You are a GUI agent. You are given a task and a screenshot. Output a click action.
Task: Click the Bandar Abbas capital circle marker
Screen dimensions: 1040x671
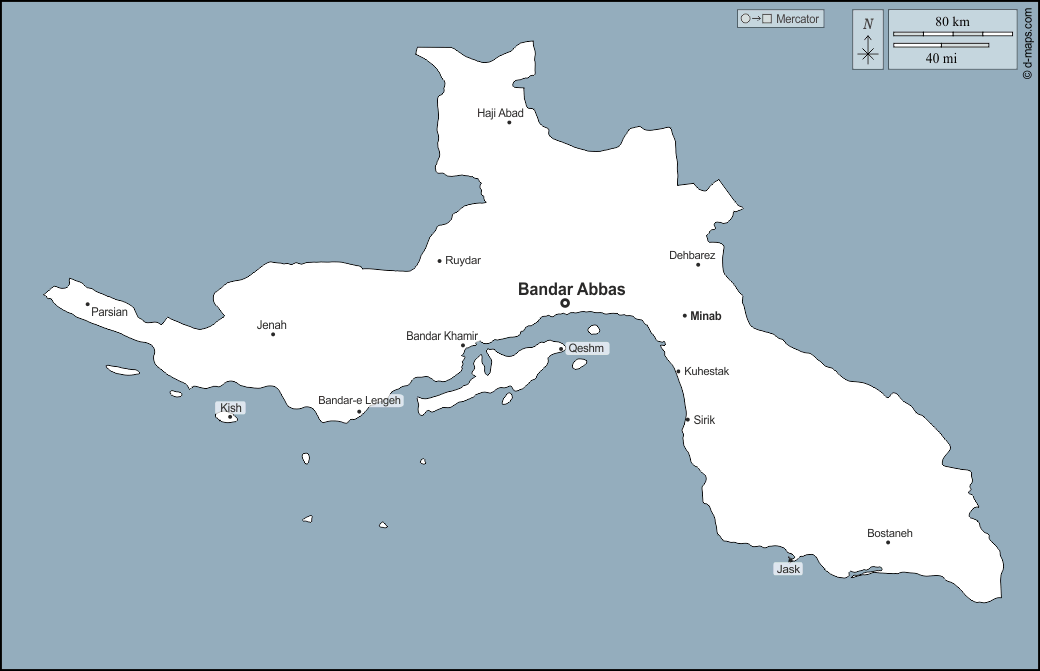point(565,303)
